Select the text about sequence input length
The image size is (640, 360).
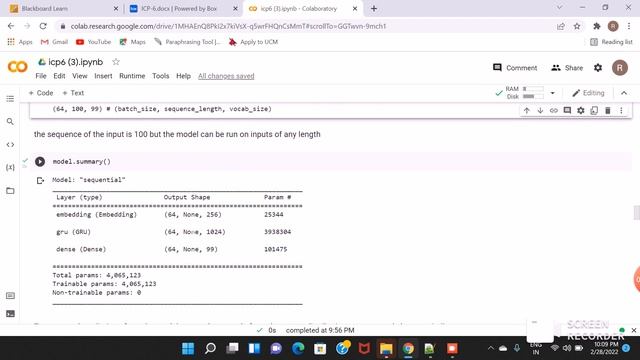point(177,134)
